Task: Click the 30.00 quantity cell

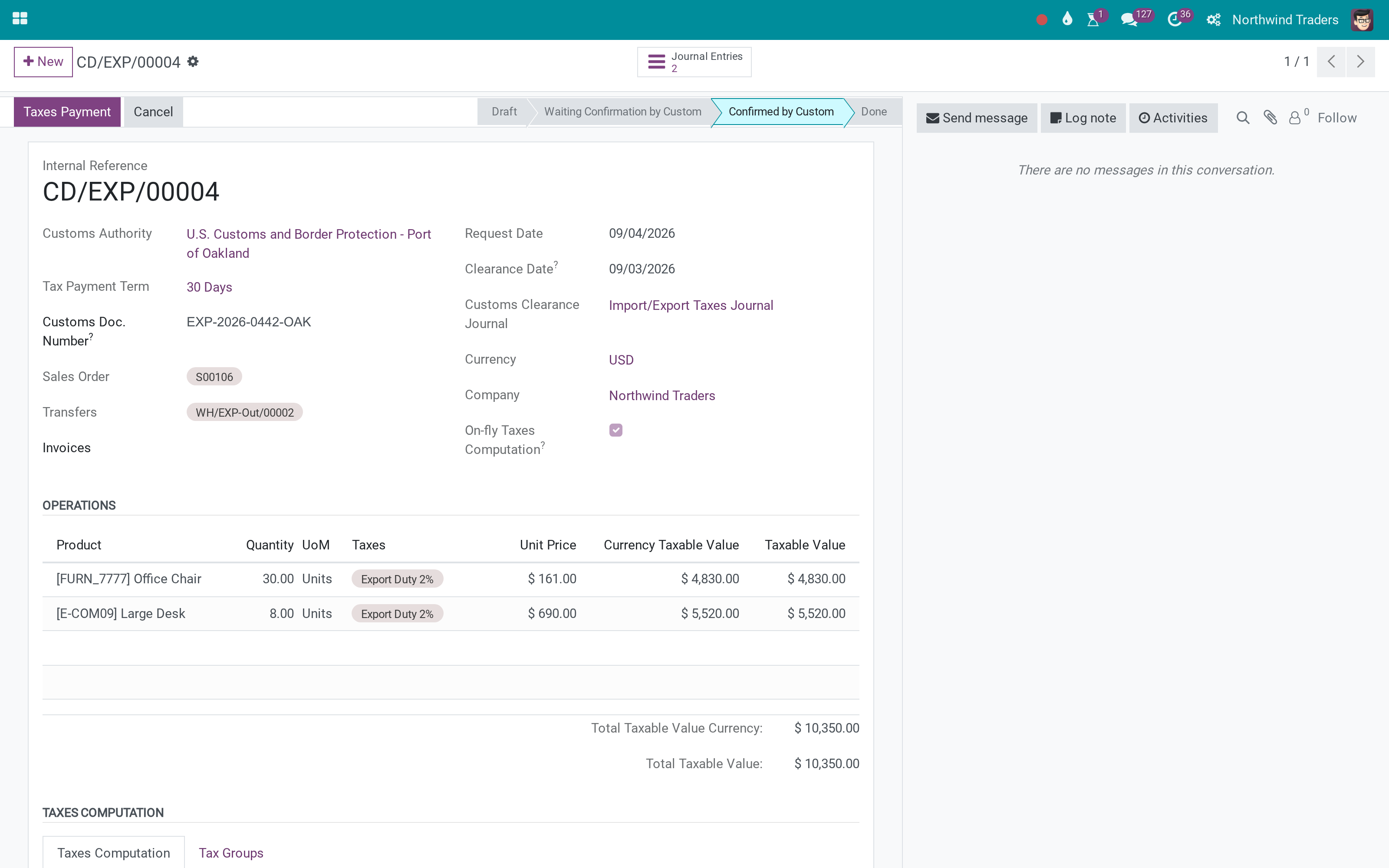Action: click(x=278, y=579)
